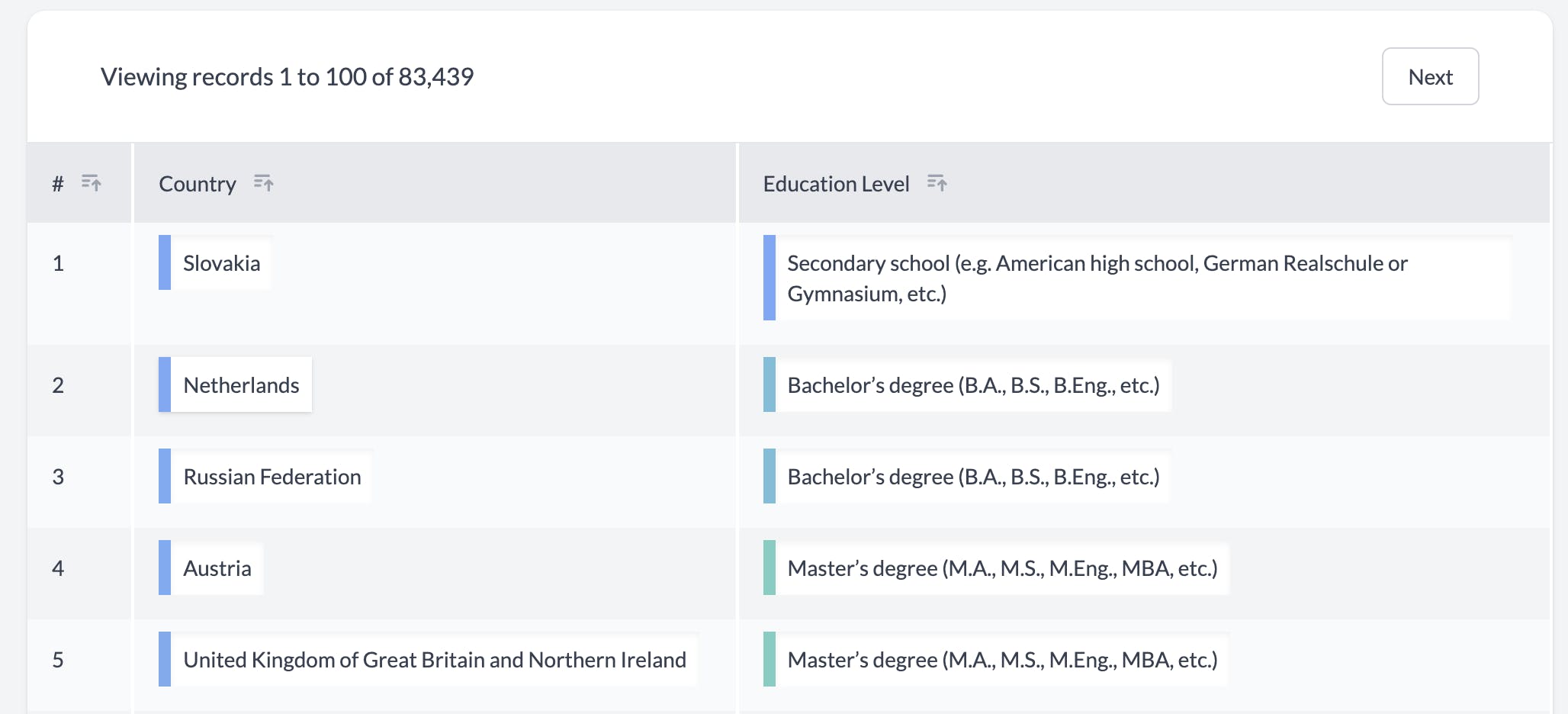
Task: Click Bachelor's degree value in row 2
Action: pyautogui.click(x=973, y=385)
